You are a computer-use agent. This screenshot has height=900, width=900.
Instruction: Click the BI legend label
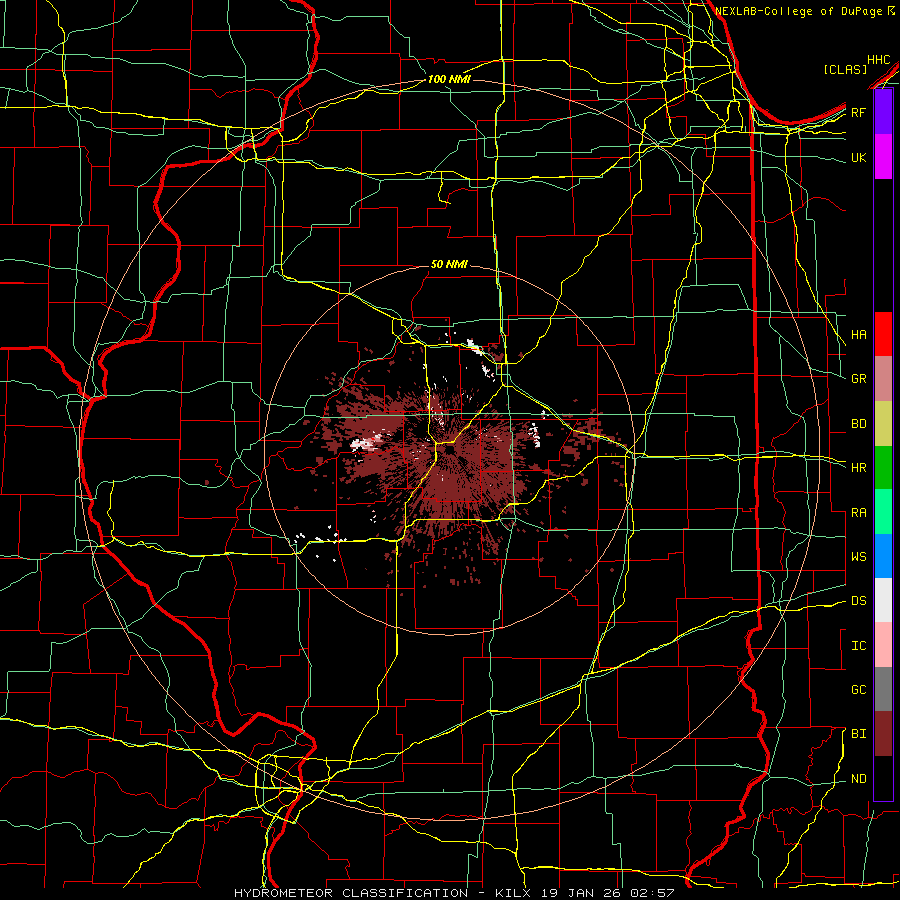point(859,734)
